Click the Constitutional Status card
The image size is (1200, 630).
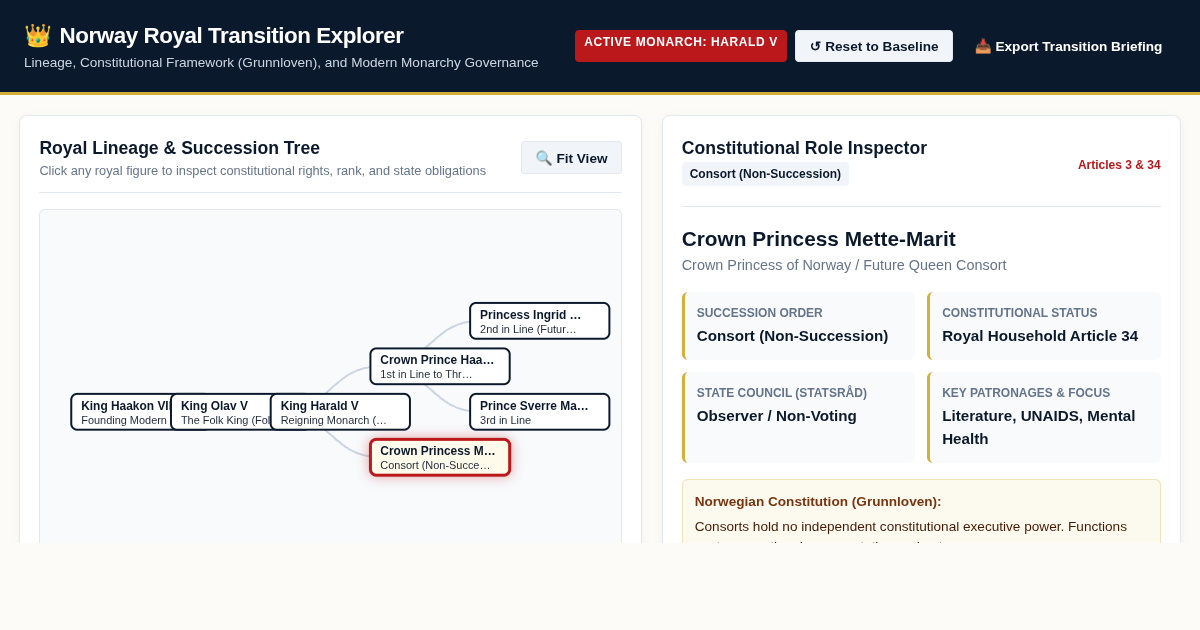tap(1044, 326)
